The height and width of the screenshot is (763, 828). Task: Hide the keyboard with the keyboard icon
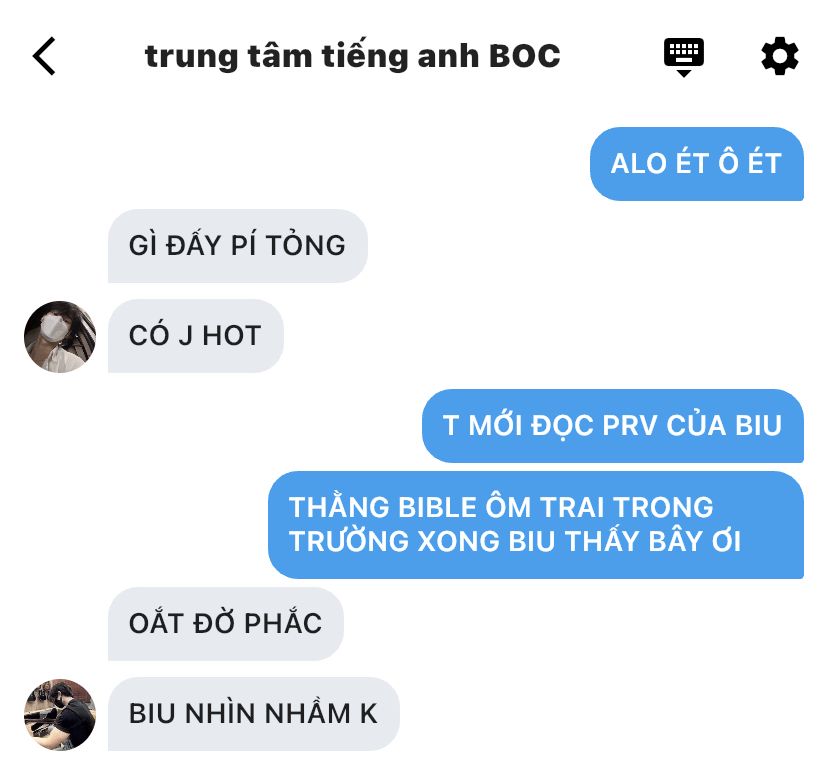click(683, 57)
